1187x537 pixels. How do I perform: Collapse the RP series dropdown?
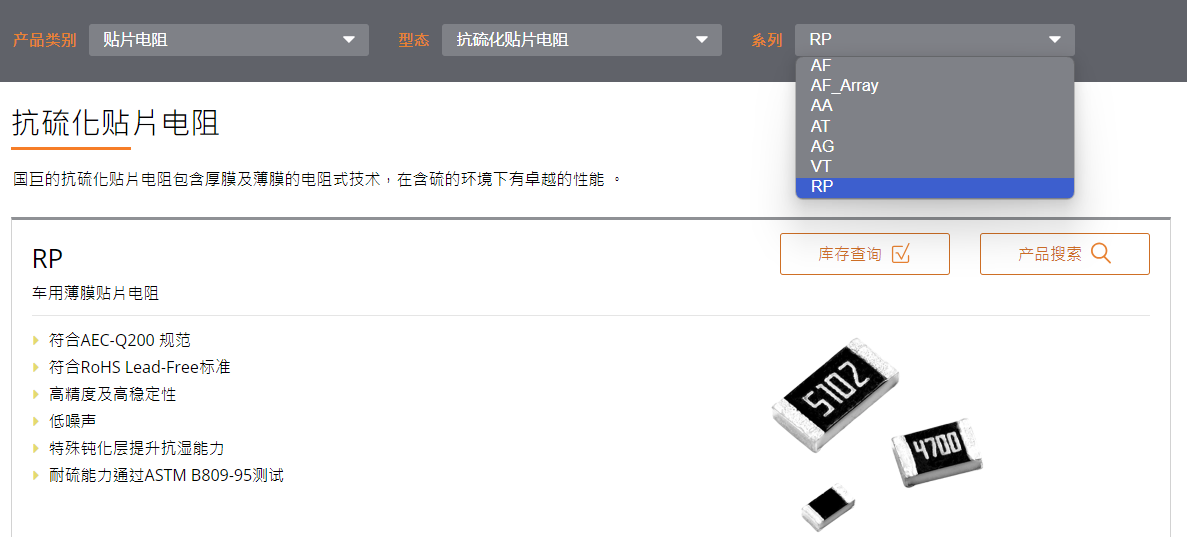coord(935,40)
